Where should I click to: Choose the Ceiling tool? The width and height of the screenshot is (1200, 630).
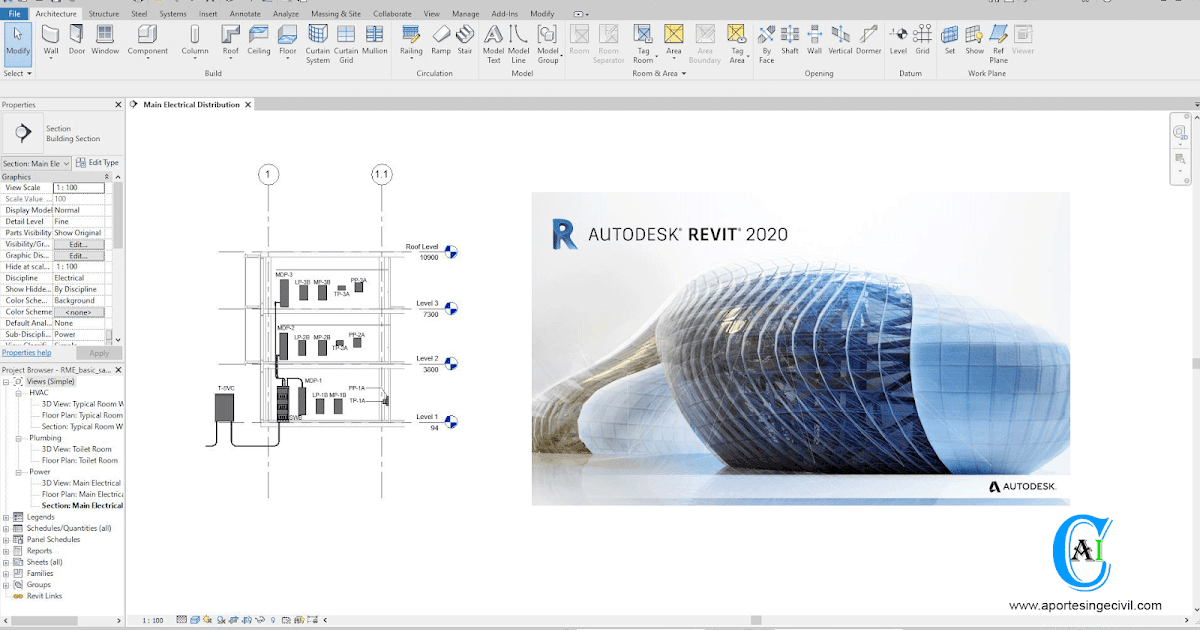pos(259,40)
